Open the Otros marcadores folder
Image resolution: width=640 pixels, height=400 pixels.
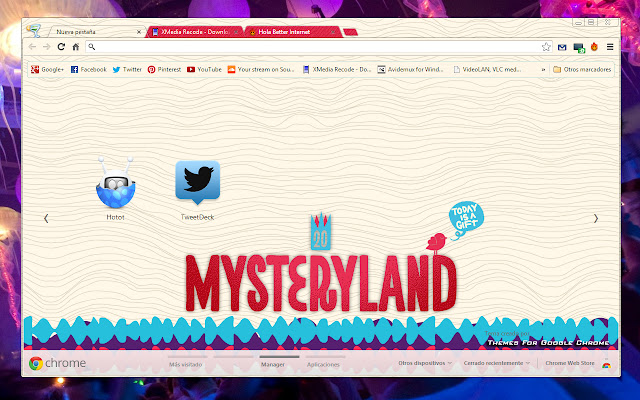coord(582,70)
